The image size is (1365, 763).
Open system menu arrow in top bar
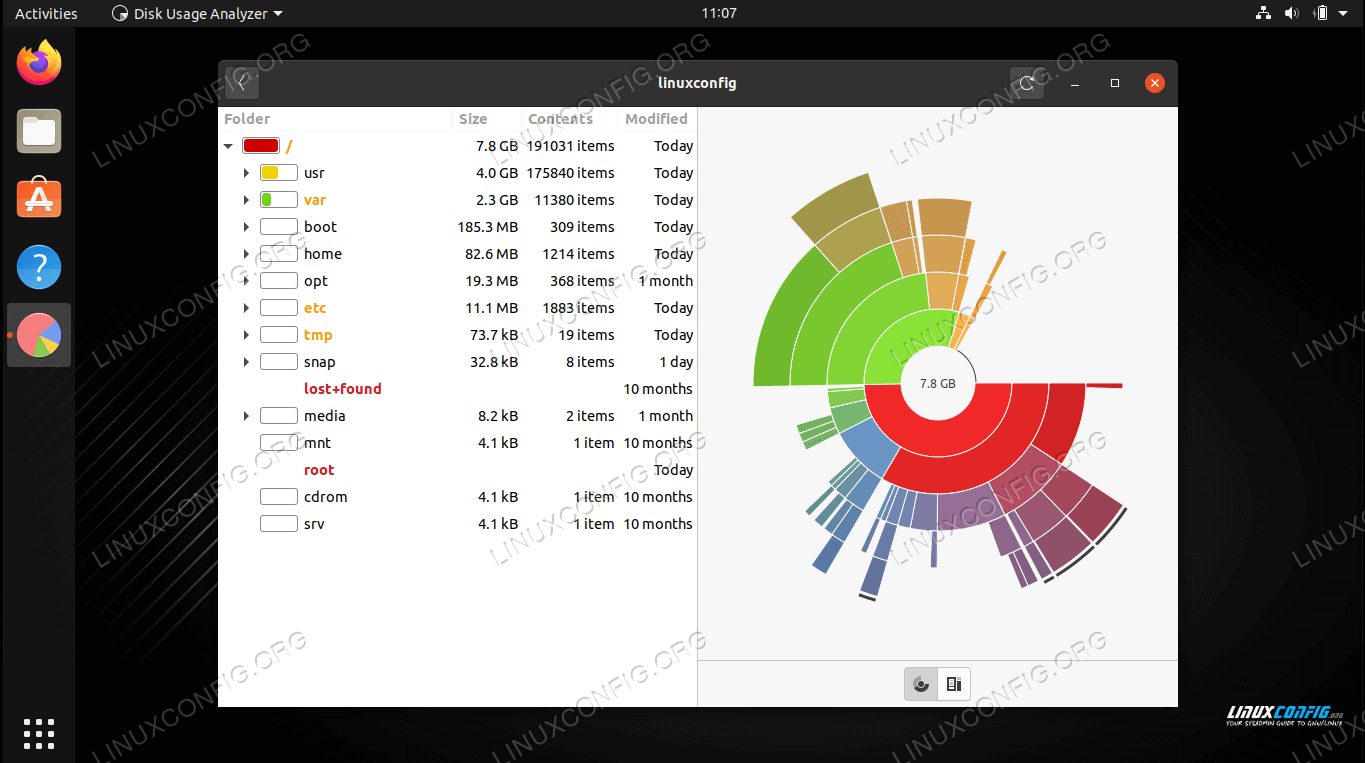click(1345, 14)
